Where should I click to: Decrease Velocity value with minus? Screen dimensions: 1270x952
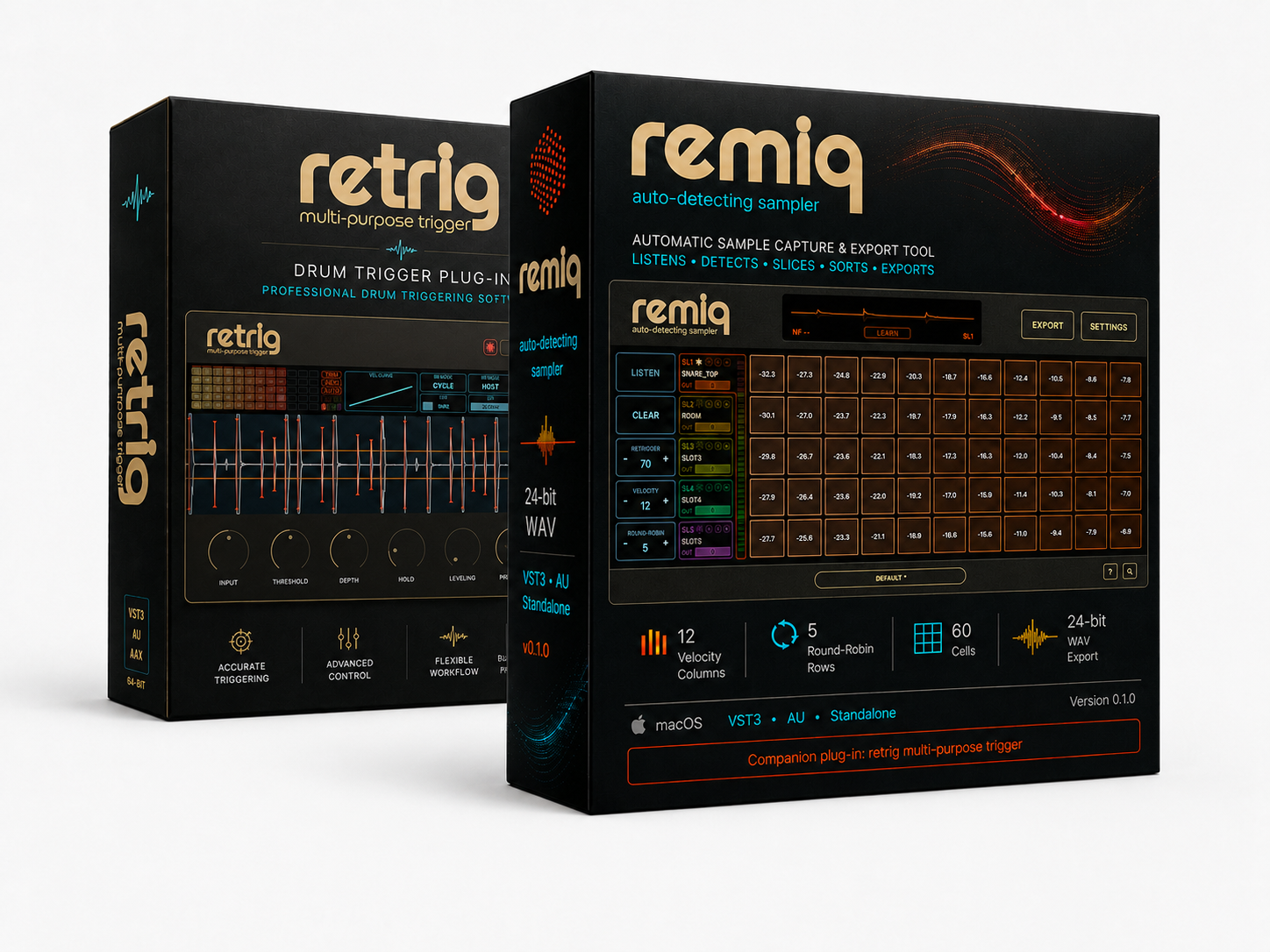coord(625,502)
